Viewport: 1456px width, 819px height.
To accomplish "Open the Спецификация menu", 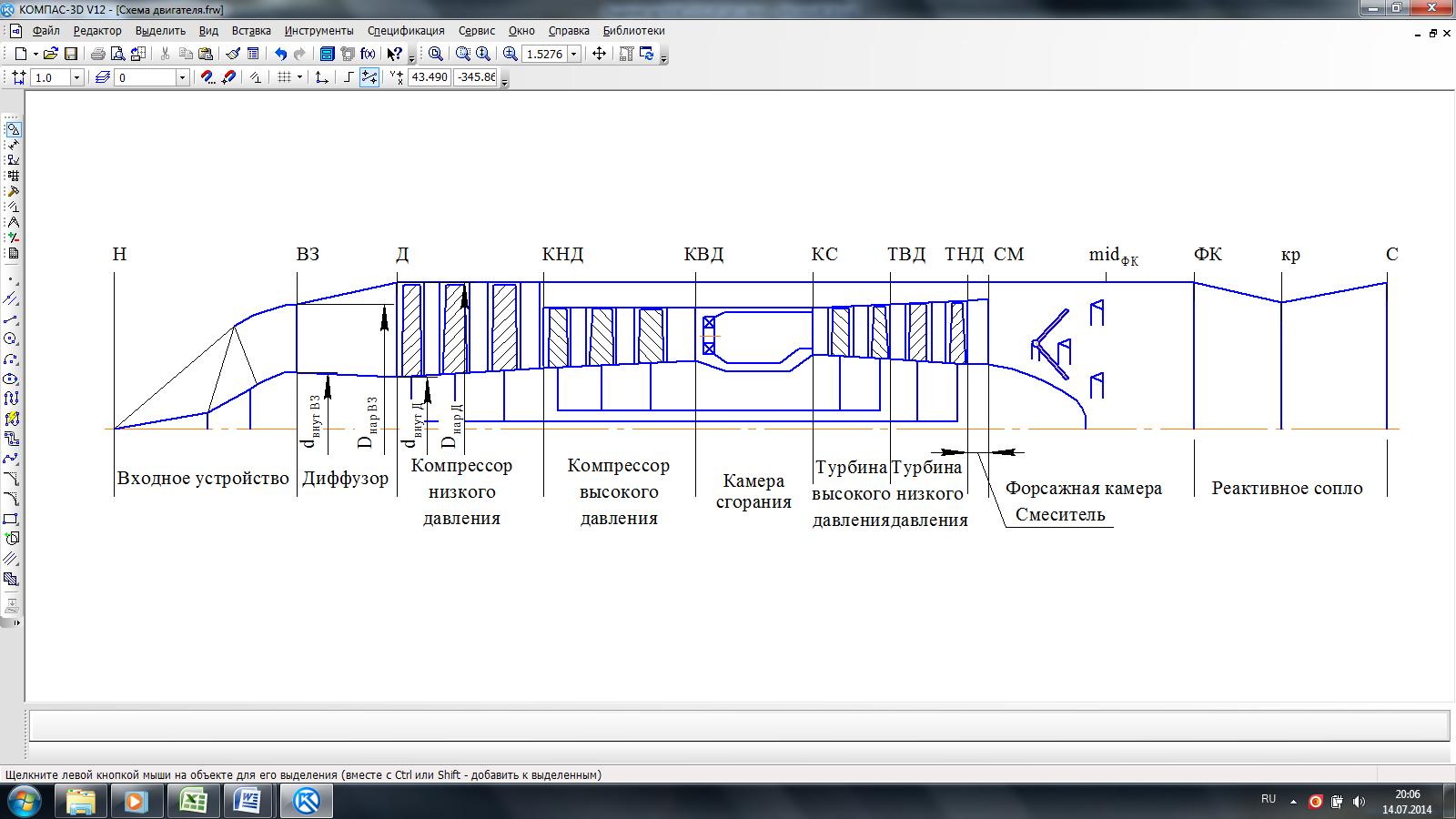I will tap(406, 30).
